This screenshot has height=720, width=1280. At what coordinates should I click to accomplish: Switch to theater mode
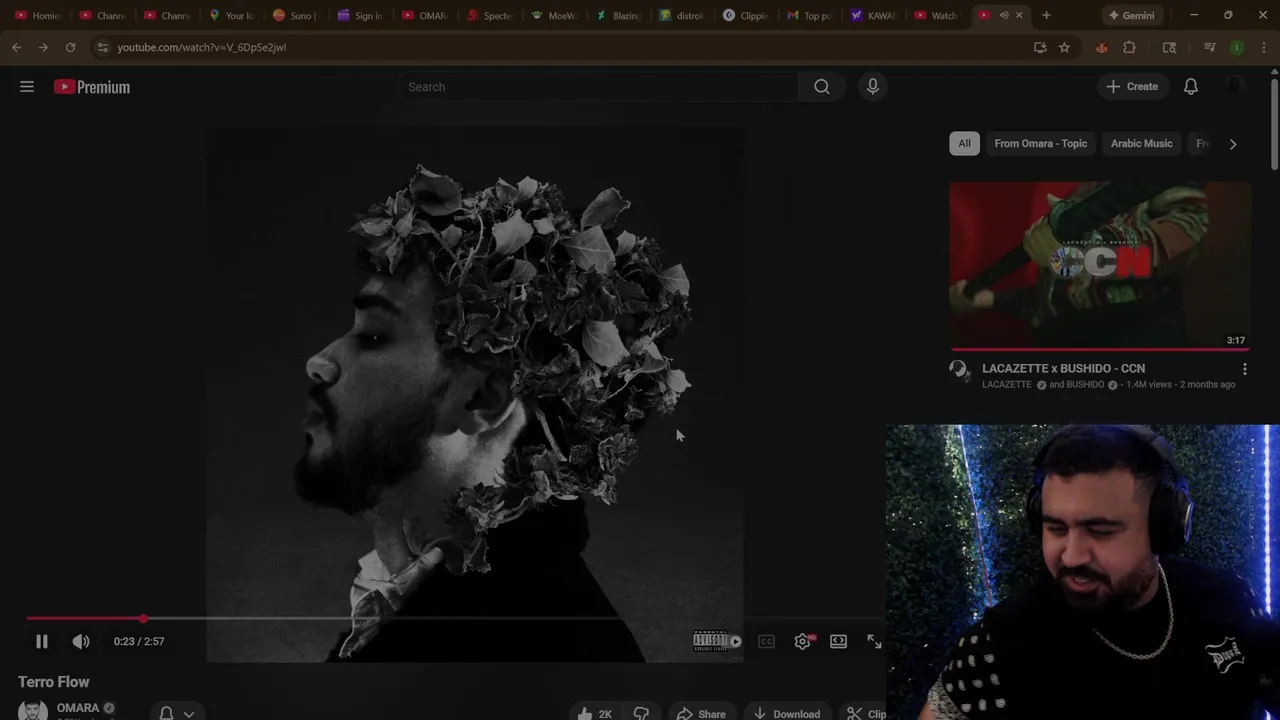(838, 641)
